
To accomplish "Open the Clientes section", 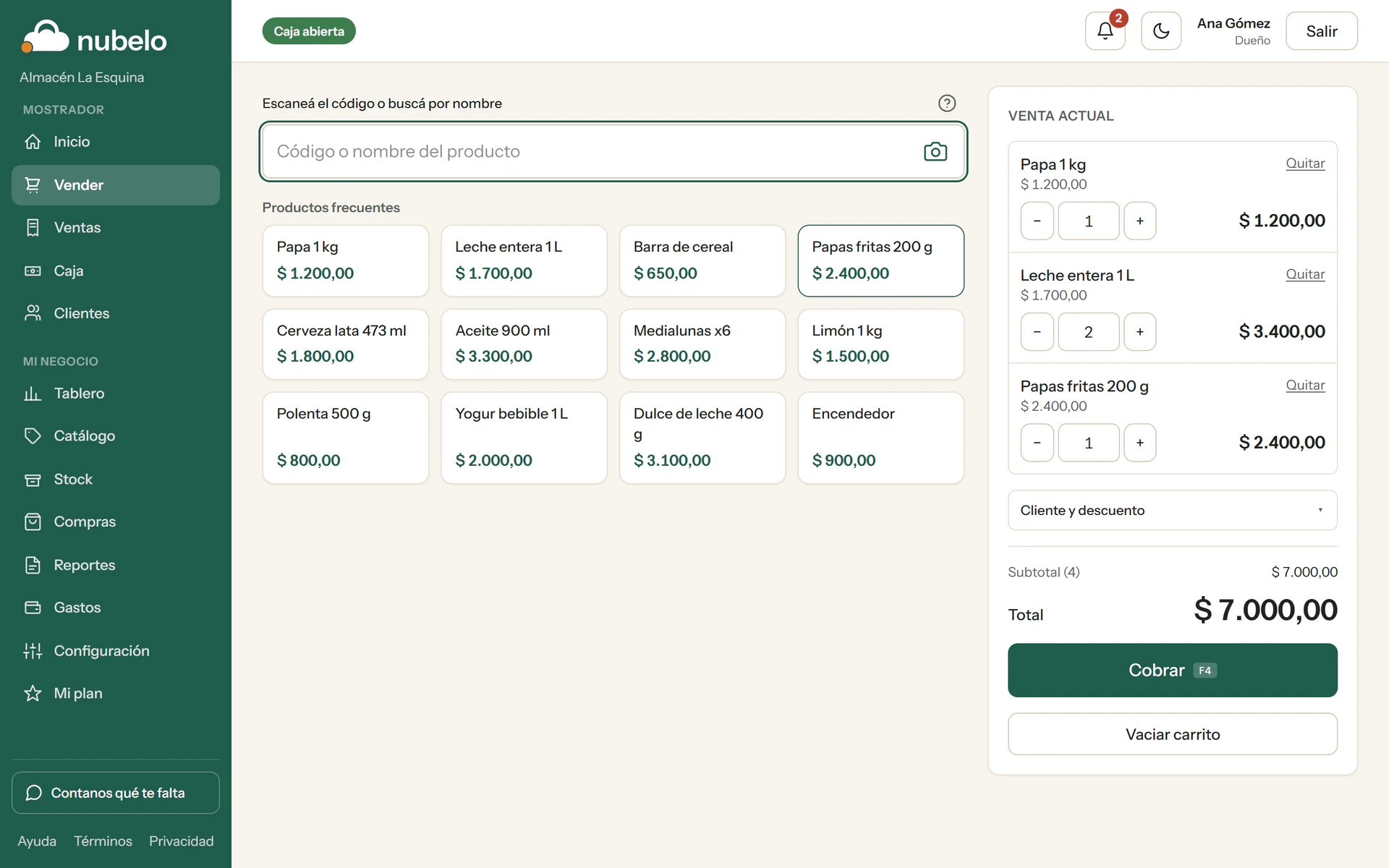I will (x=116, y=313).
